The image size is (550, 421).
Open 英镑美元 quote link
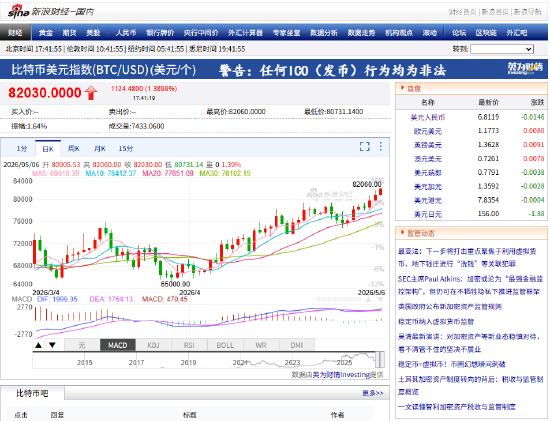(428, 145)
